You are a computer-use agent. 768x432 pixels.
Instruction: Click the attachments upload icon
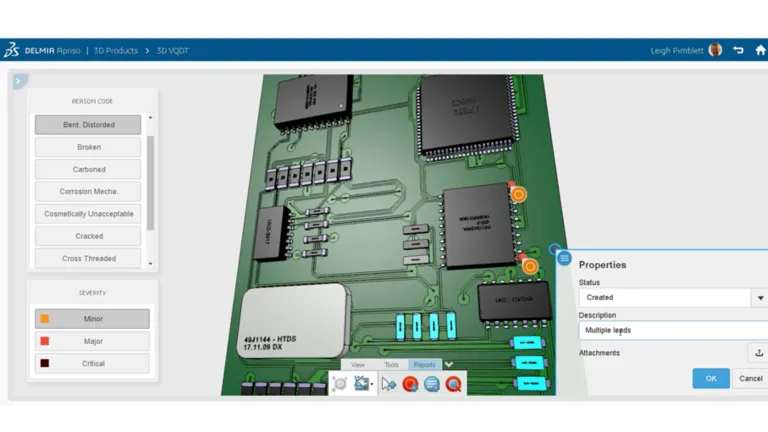coord(758,353)
